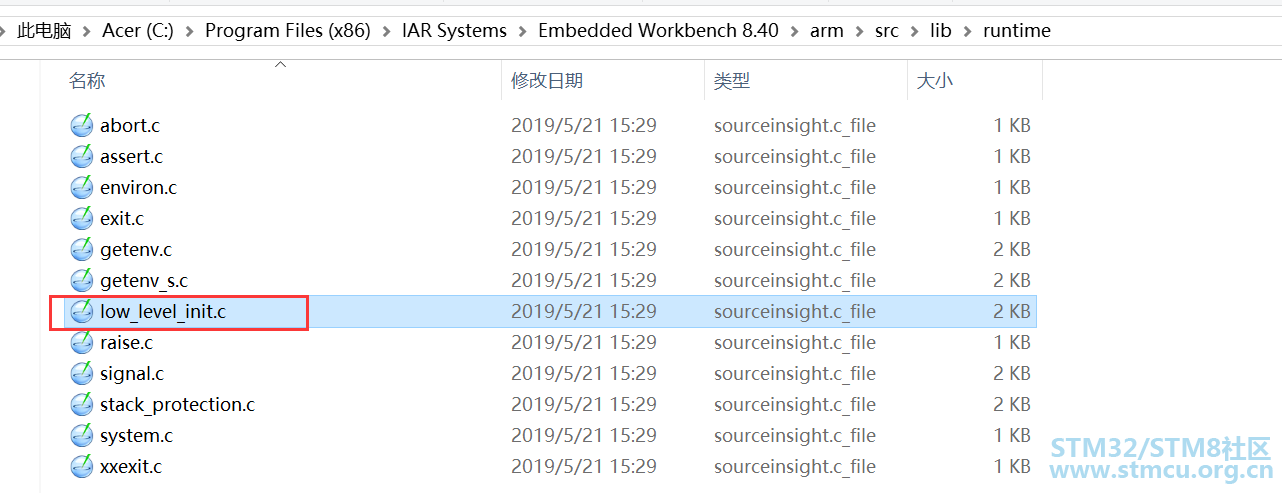Sort files by the 修改日期 column header
The image size is (1282, 493).
[547, 81]
